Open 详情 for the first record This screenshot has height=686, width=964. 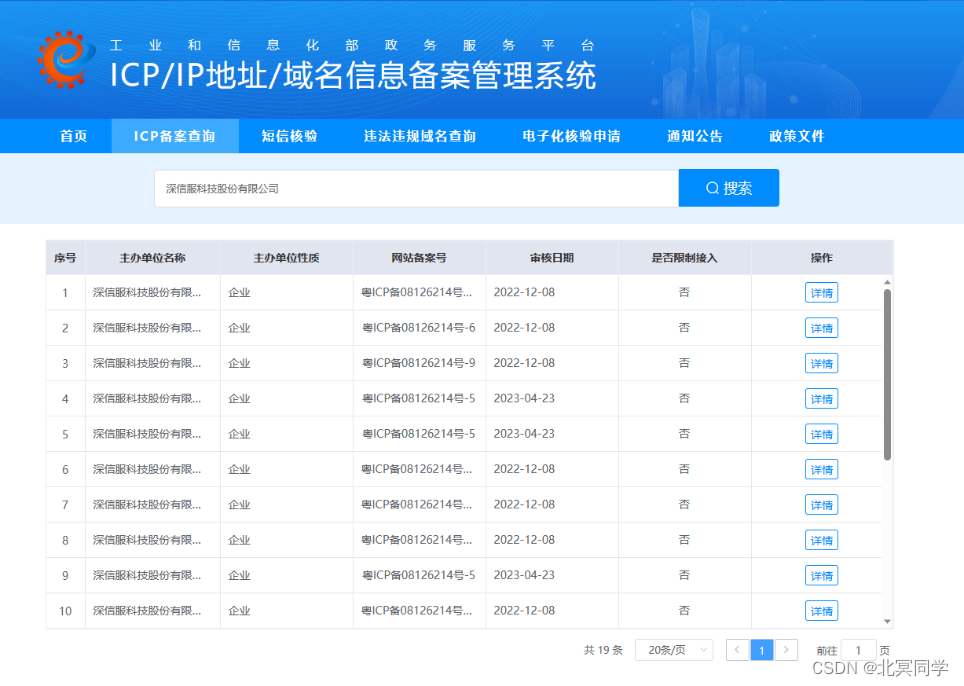pyautogui.click(x=821, y=292)
